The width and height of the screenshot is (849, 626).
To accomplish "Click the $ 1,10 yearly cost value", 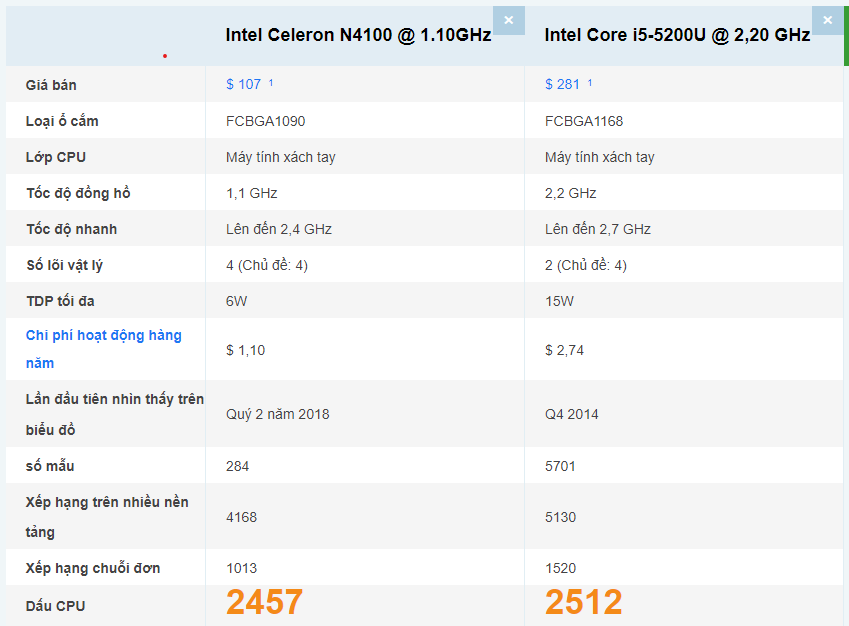I will 245,350.
